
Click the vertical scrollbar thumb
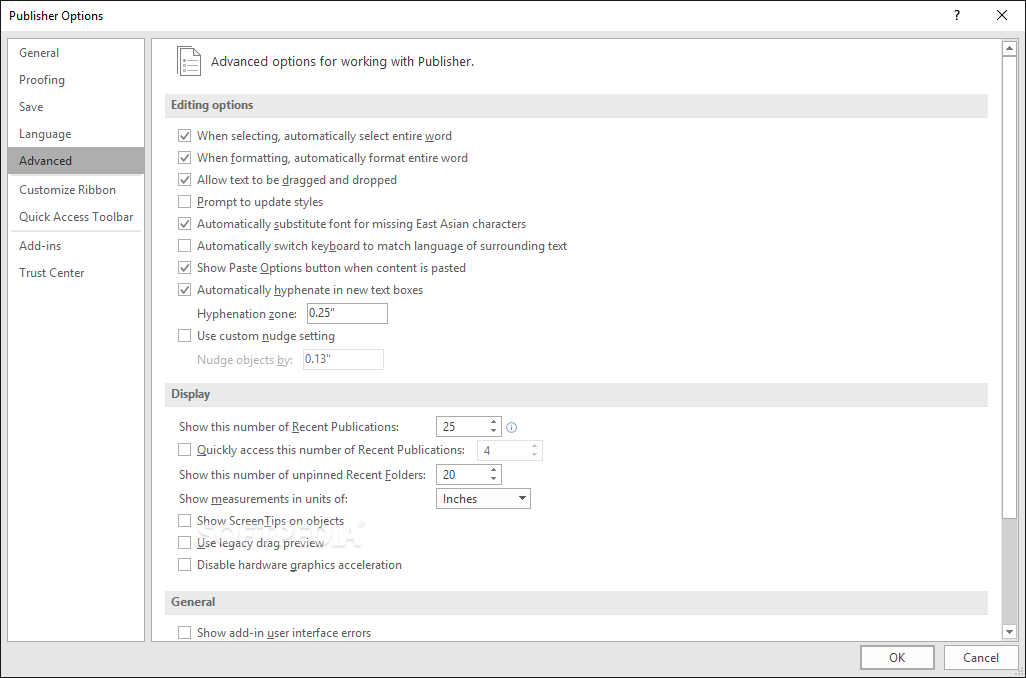pos(1009,288)
